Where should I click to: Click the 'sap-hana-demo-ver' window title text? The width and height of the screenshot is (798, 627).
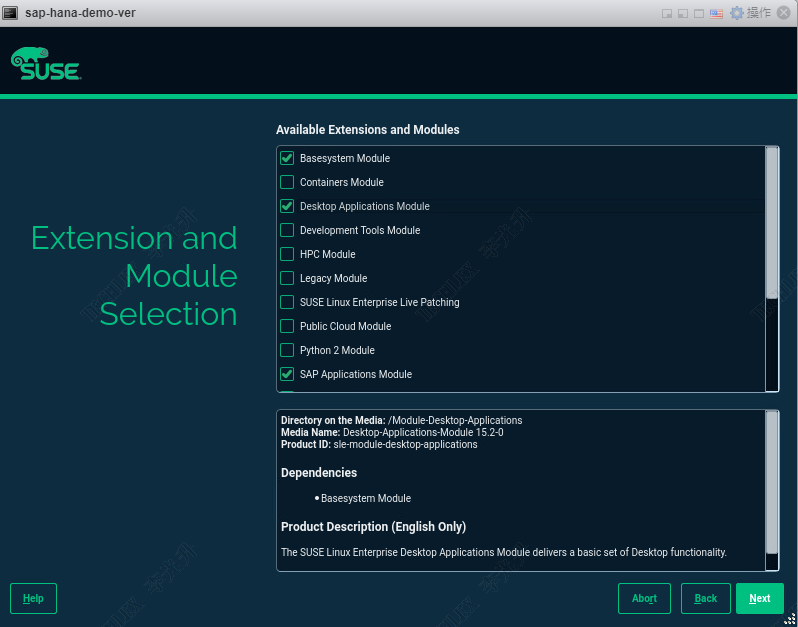(x=80, y=13)
